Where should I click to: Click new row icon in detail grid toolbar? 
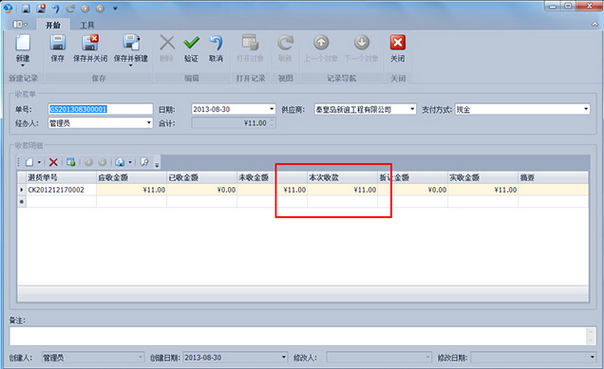point(29,162)
